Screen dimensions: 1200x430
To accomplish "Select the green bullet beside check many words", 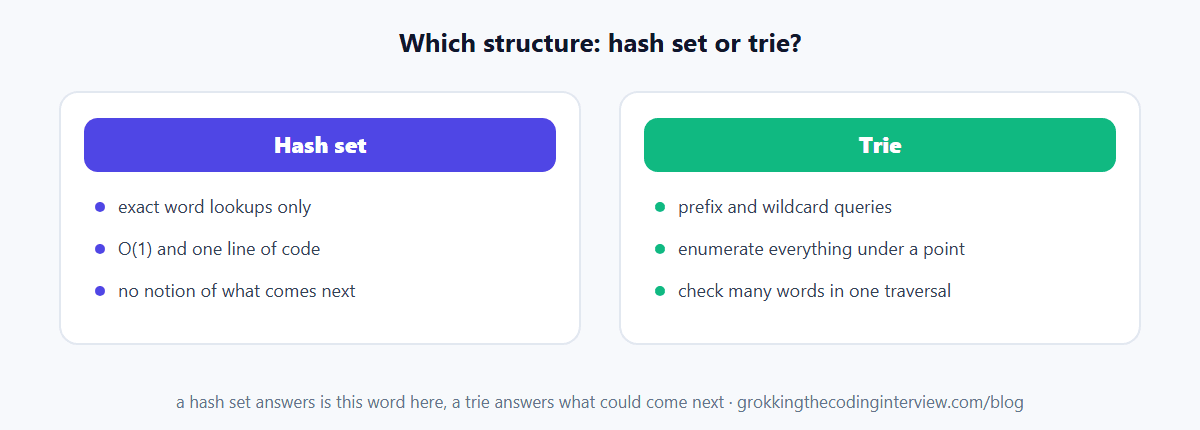I will pyautogui.click(x=660, y=291).
